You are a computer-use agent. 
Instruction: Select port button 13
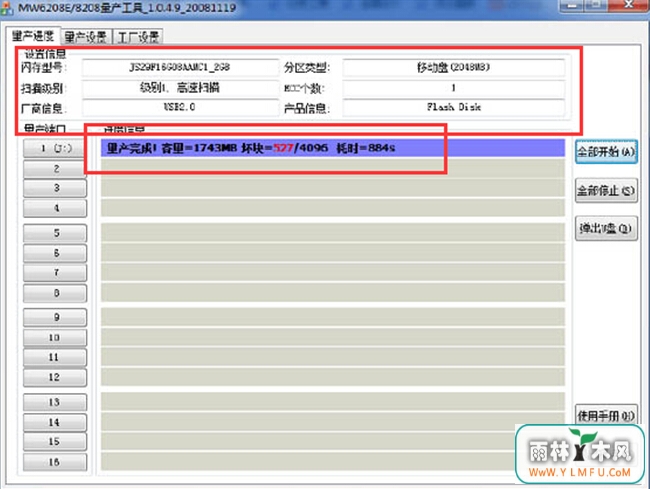click(55, 402)
